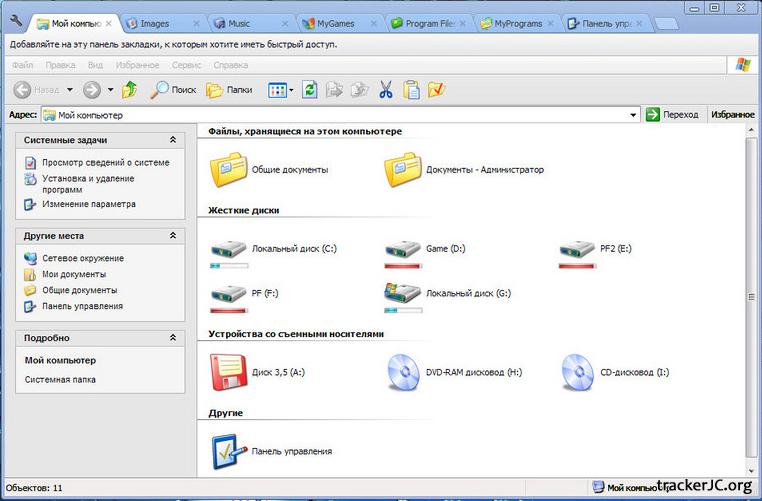This screenshot has height=501, width=762.
Task: Open the Views dropdown in toolbar
Action: [291, 90]
